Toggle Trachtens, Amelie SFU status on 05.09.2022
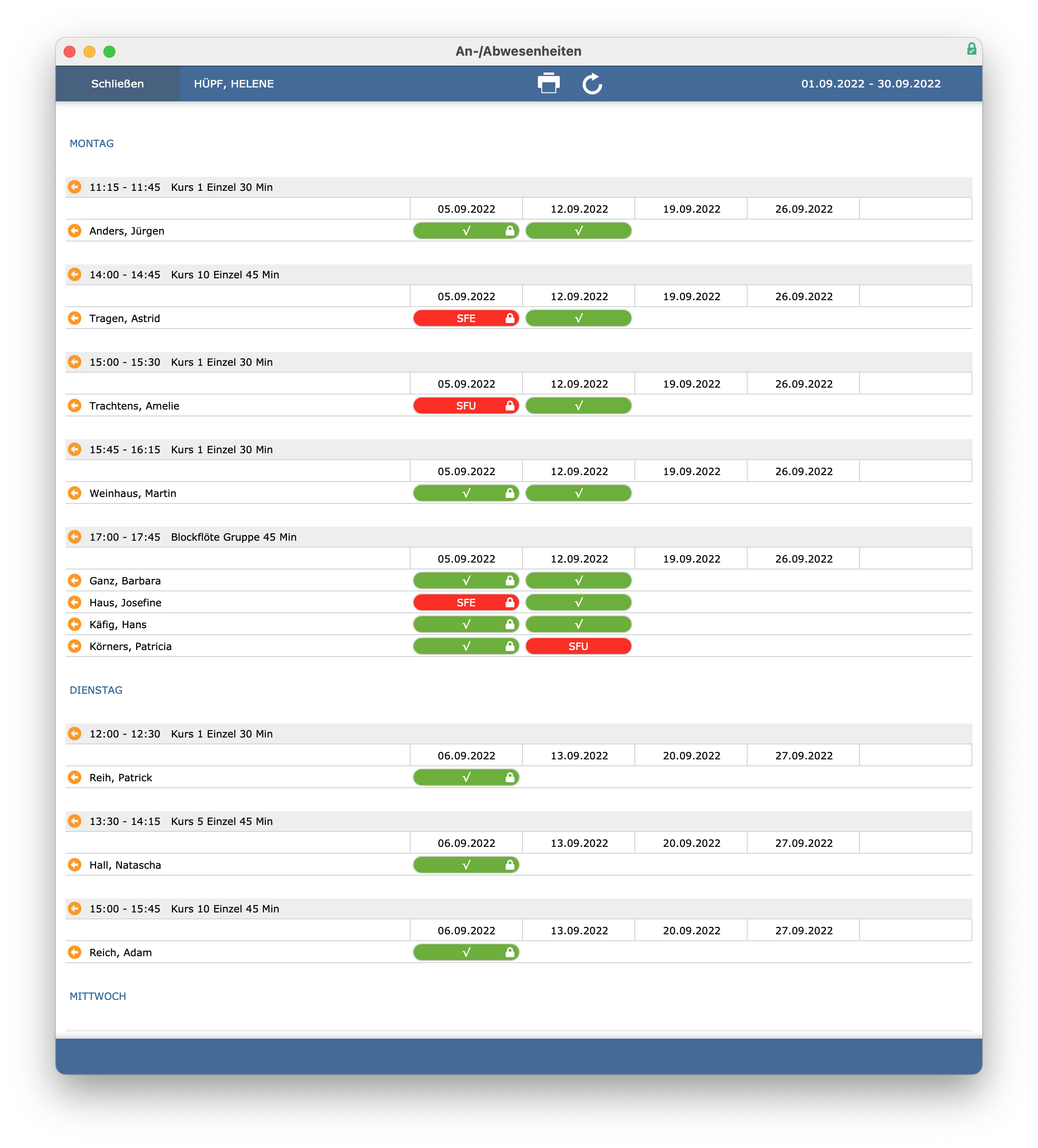This screenshot has width=1038, height=1148. click(466, 406)
